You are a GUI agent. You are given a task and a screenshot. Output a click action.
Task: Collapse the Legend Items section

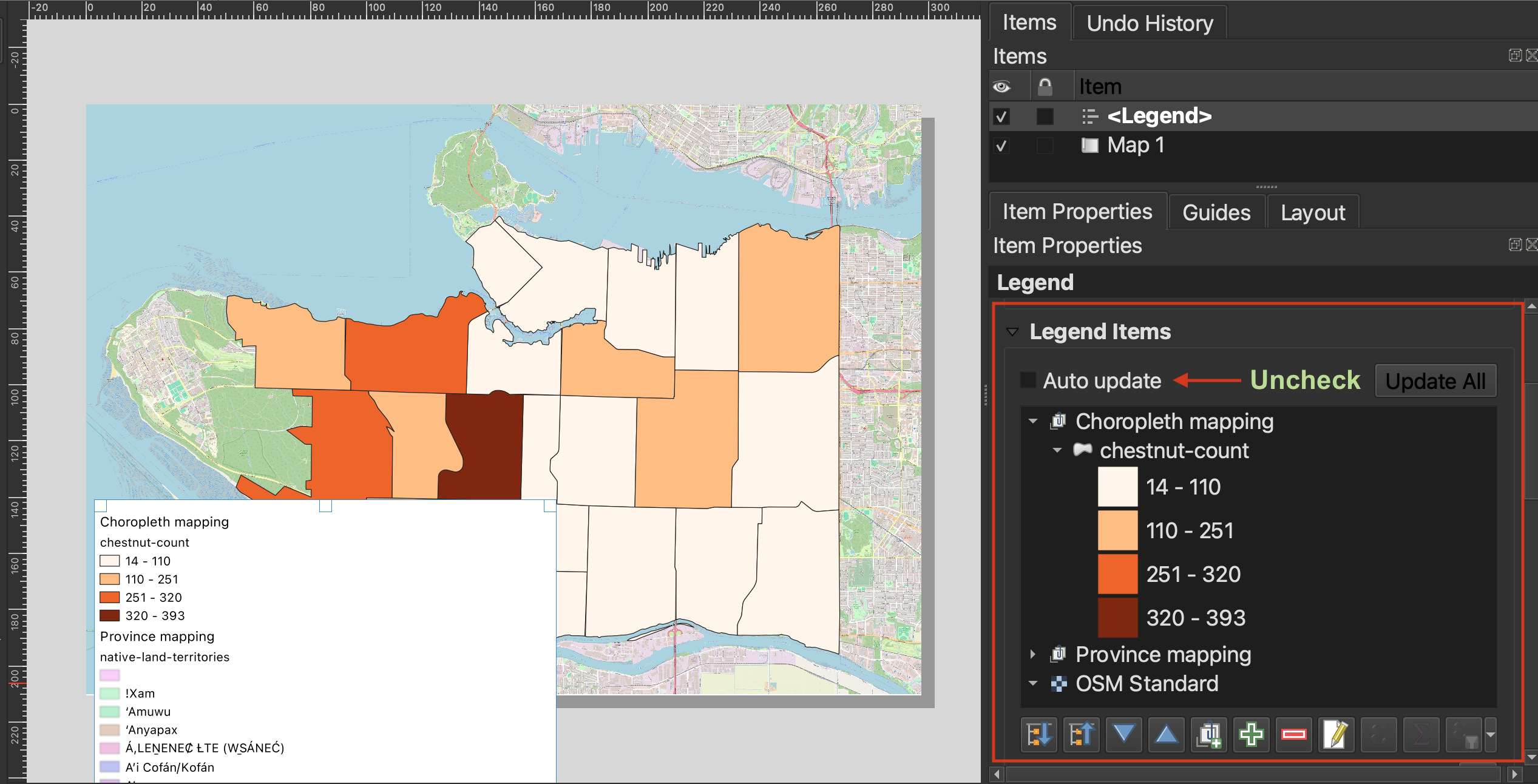click(x=1012, y=332)
